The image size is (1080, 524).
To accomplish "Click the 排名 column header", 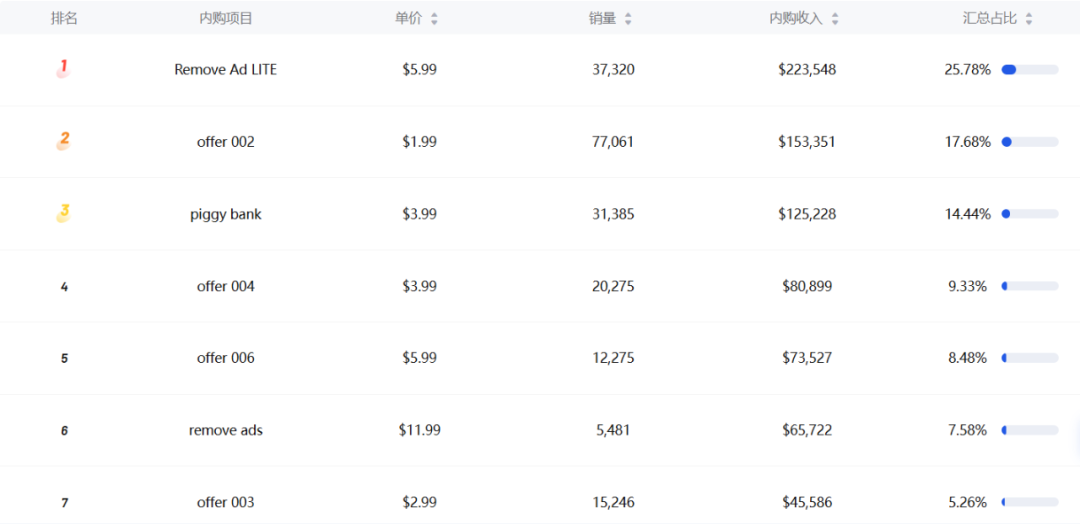I will pyautogui.click(x=64, y=18).
